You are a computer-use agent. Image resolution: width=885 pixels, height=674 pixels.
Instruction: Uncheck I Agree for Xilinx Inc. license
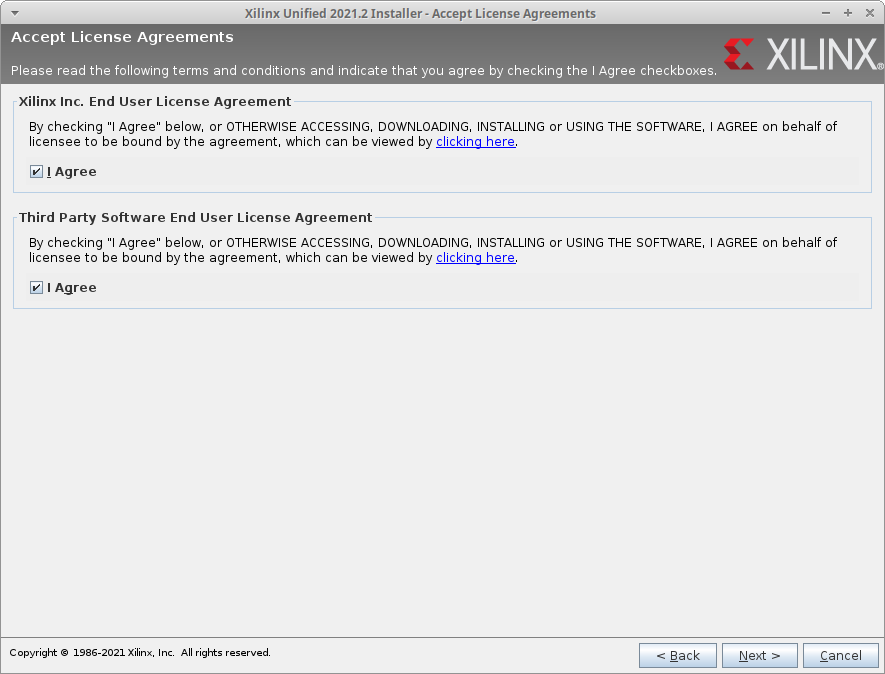click(x=37, y=172)
